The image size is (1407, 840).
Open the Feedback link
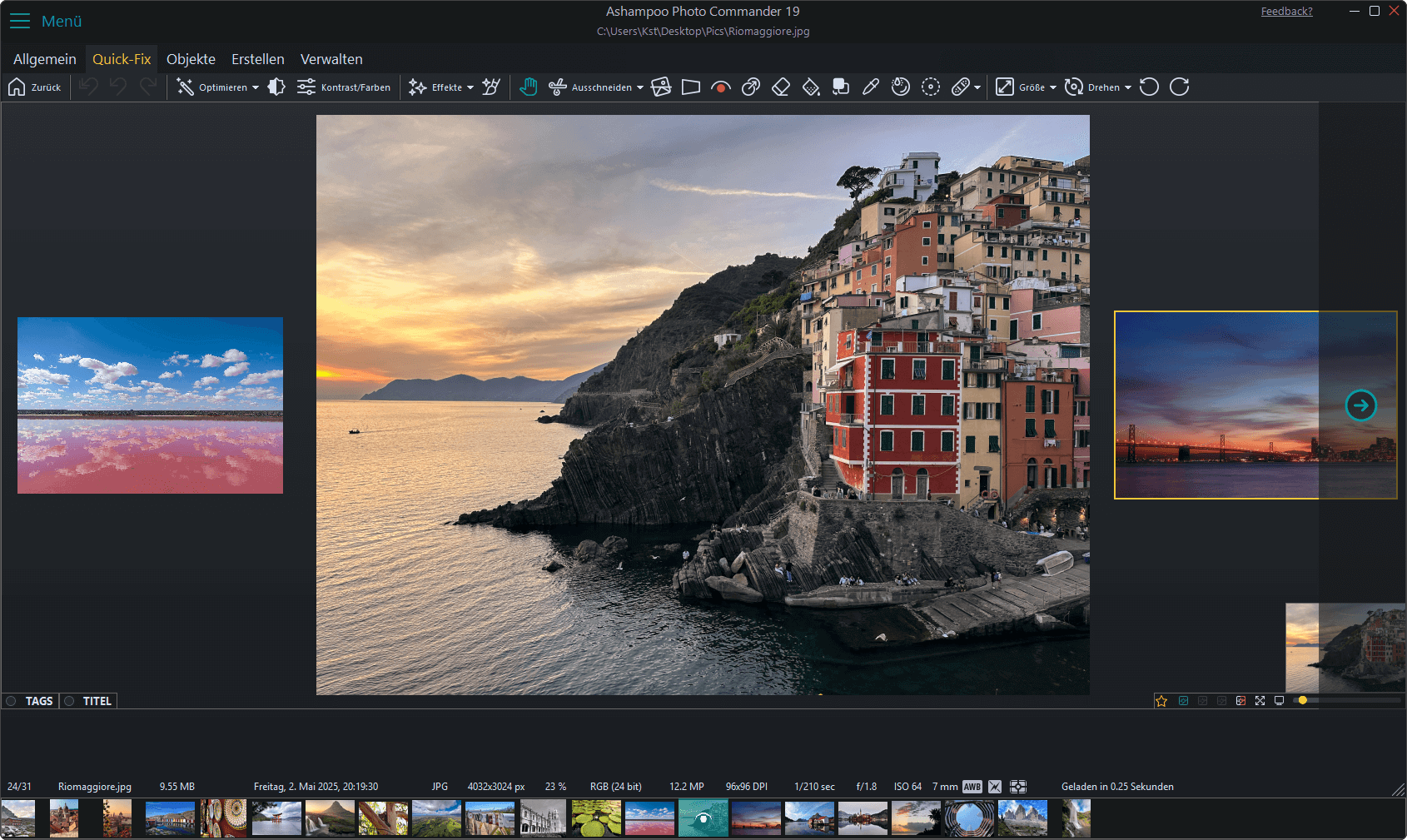click(1286, 11)
